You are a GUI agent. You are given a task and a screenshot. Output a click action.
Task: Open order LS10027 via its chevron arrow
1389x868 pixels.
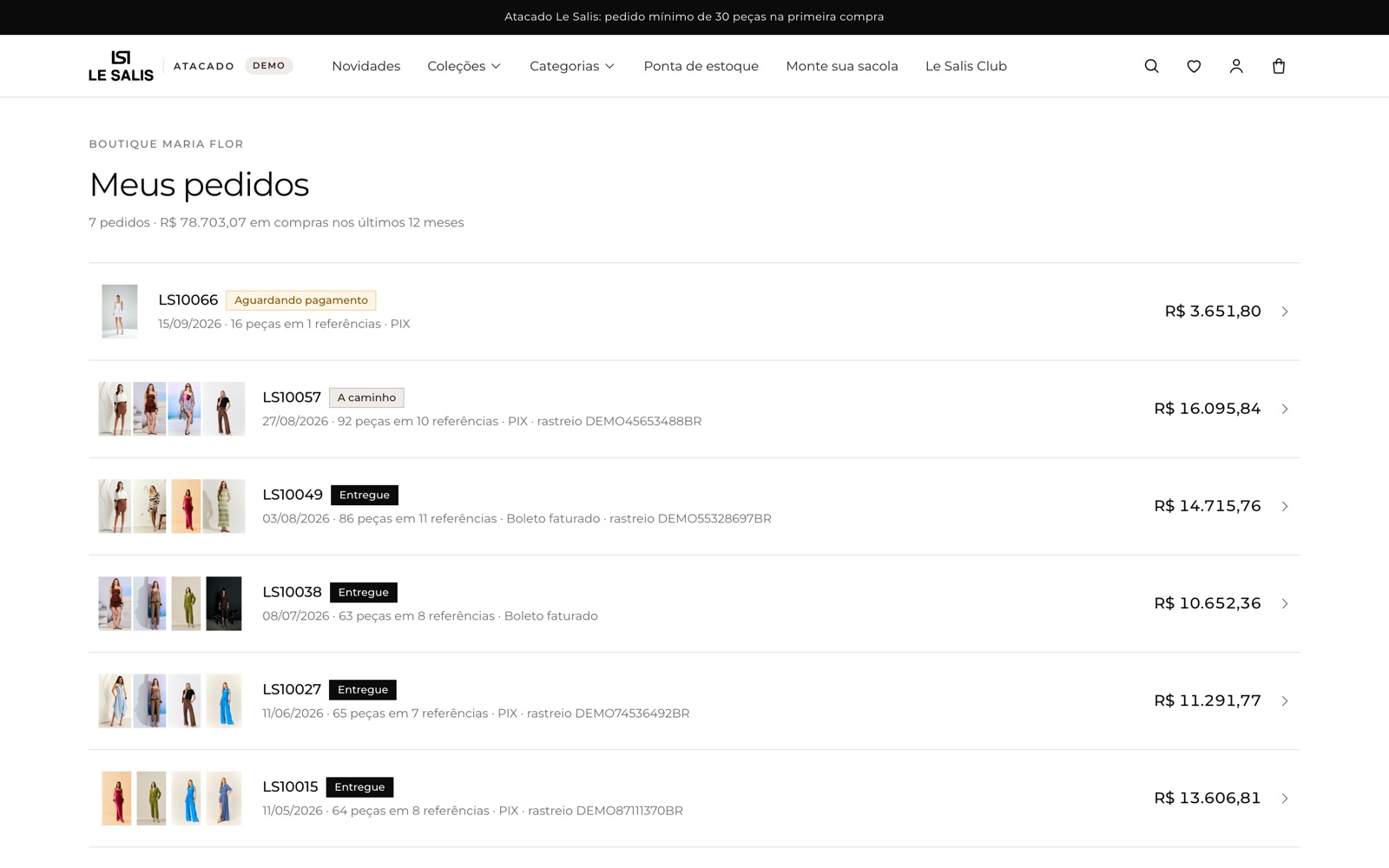pyautogui.click(x=1285, y=700)
